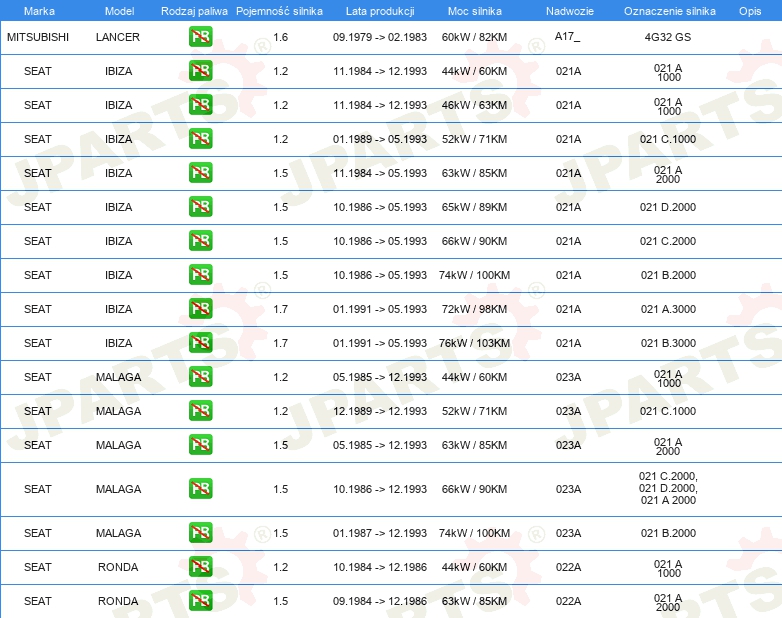Screen dimensions: 782x618
Task: Select the MITSUBISHI brand cell
Action: tap(38, 37)
